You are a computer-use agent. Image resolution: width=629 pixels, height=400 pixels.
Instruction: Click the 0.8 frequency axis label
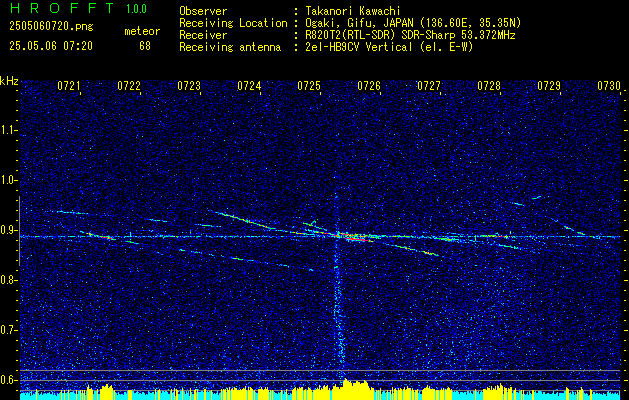click(8, 280)
